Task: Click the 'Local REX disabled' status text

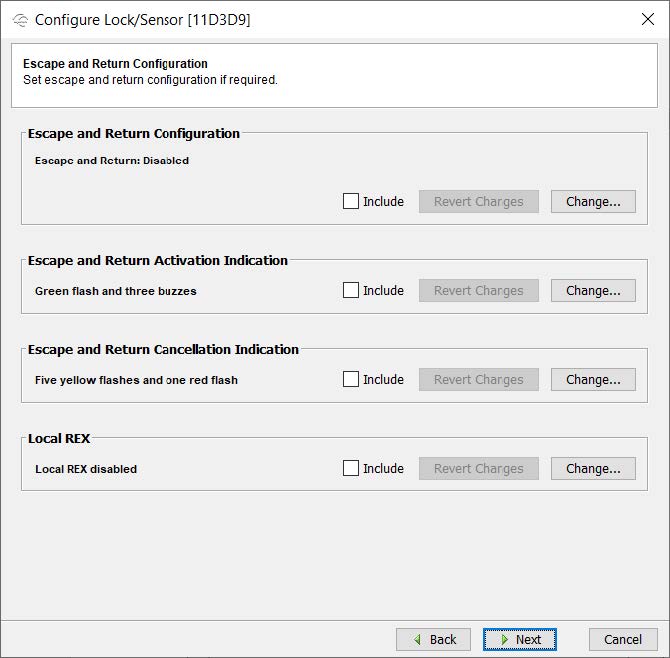Action: coord(86,469)
